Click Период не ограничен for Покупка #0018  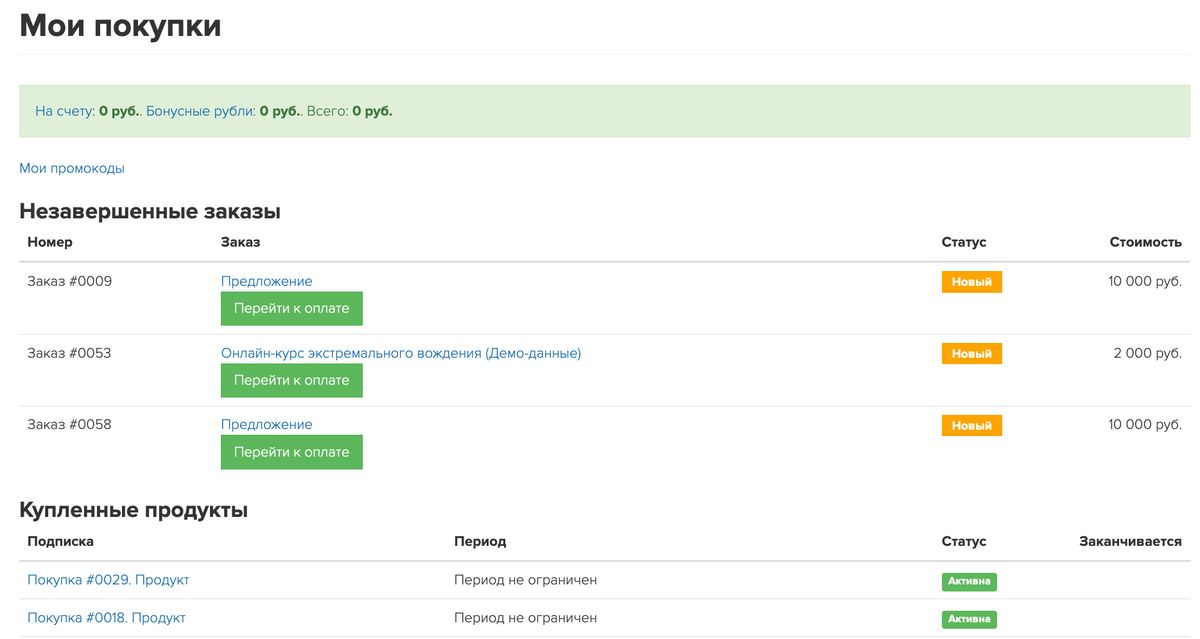point(525,618)
